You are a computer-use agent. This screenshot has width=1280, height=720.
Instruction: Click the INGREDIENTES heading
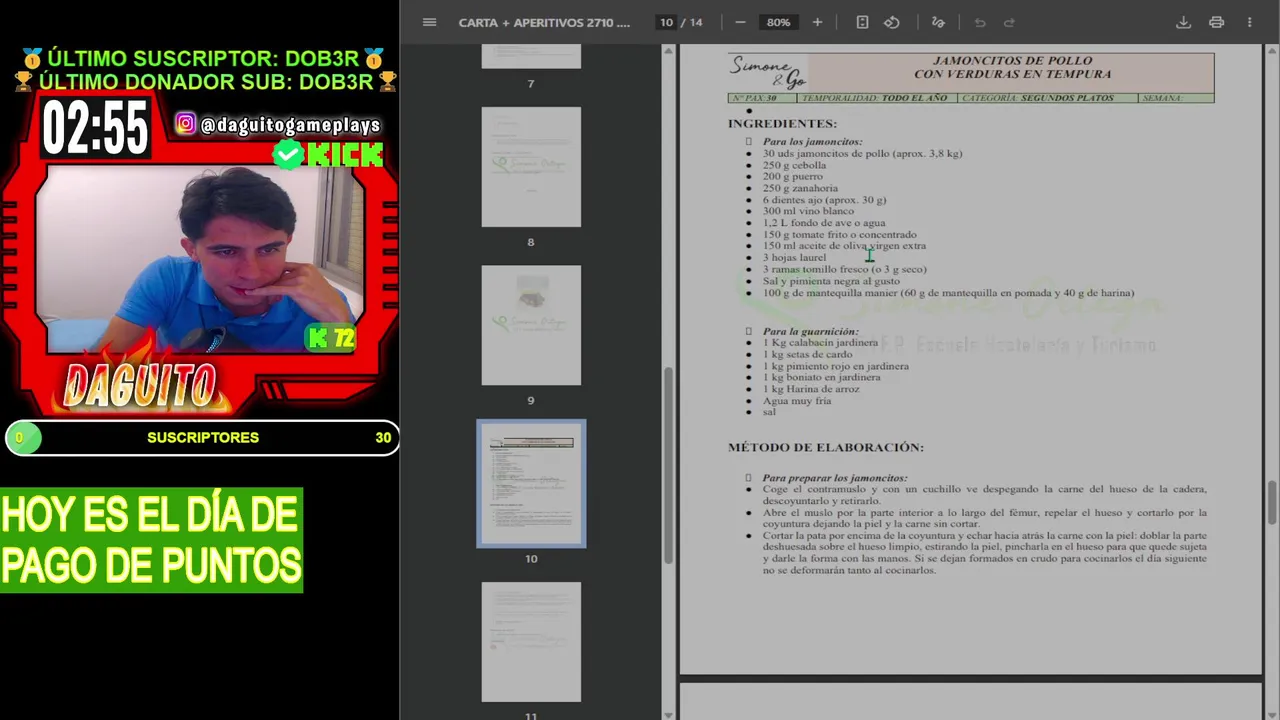pyautogui.click(x=782, y=124)
